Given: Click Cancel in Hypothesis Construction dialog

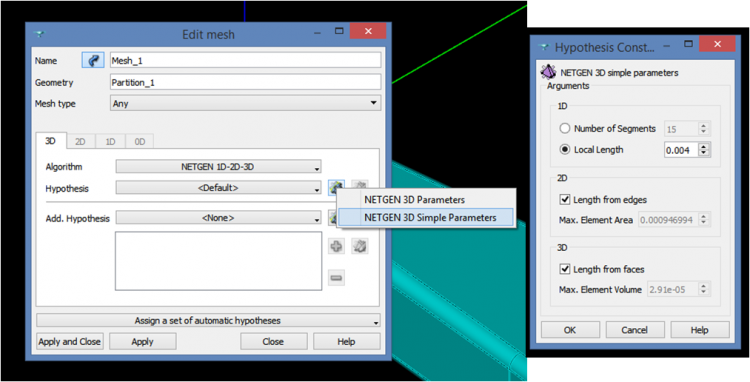Looking at the screenshot, I should click(635, 330).
